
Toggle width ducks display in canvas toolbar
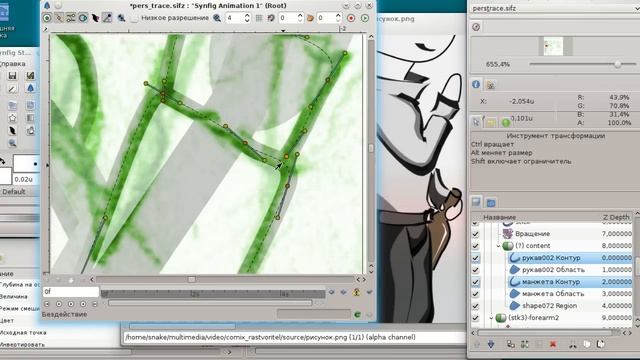pos(95,18)
